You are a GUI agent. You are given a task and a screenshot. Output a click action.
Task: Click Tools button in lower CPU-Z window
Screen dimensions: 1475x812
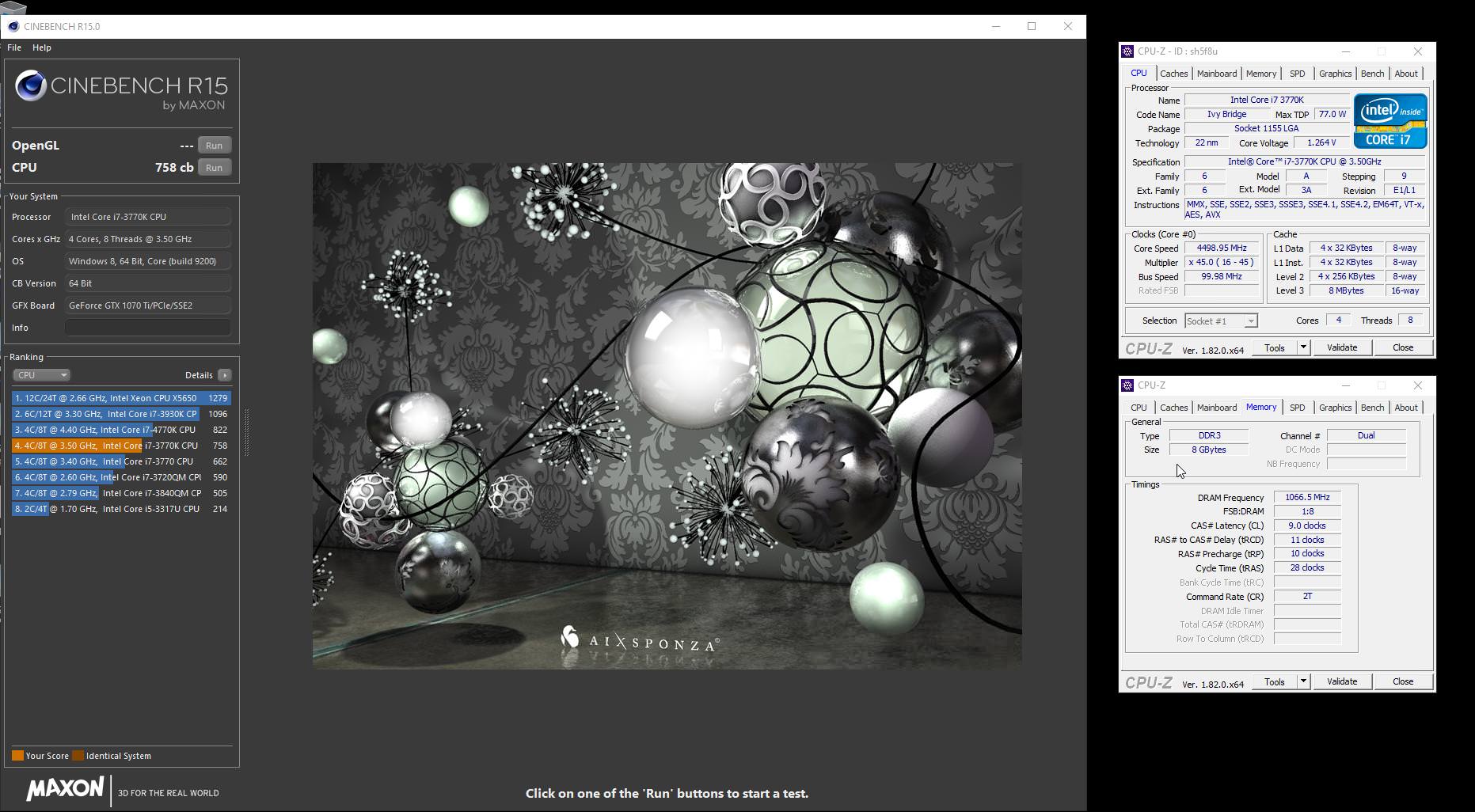(1274, 681)
